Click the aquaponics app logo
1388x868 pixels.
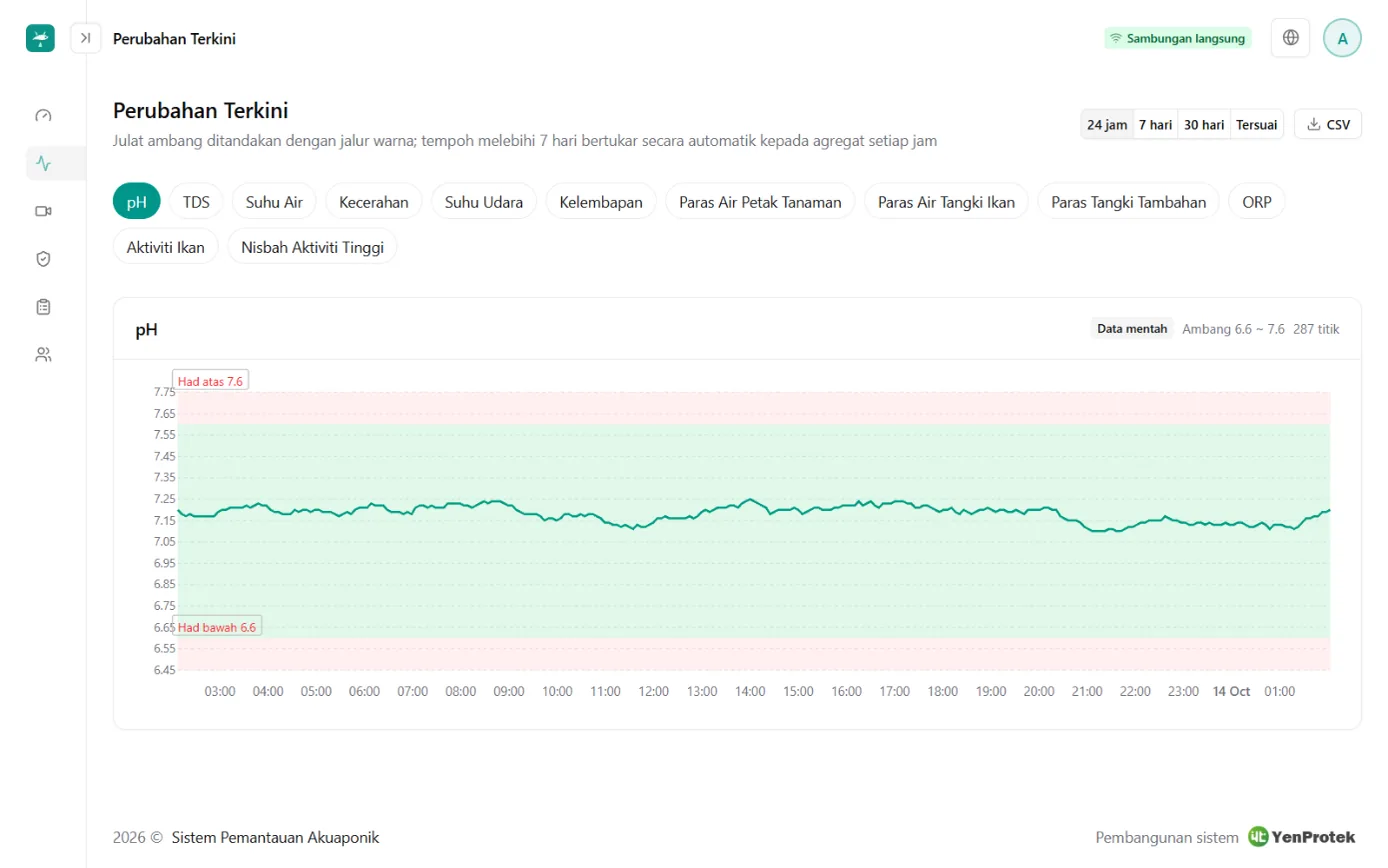[40, 38]
